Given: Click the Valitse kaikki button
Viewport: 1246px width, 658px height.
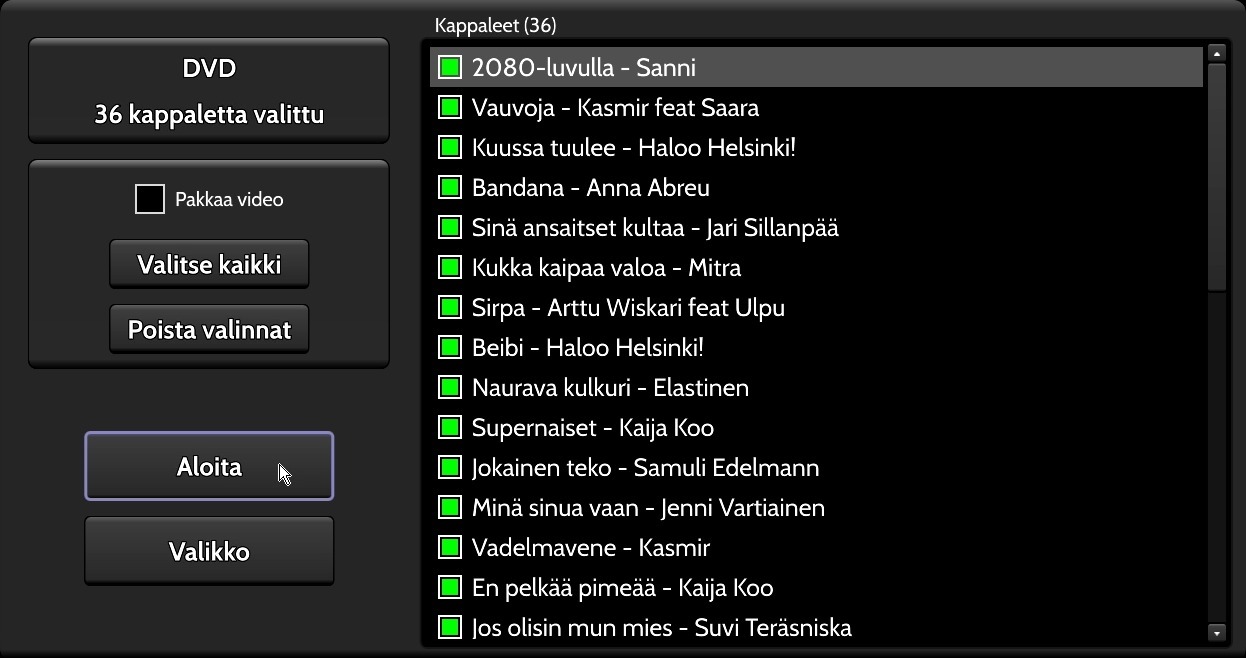Looking at the screenshot, I should pyautogui.click(x=209, y=265).
